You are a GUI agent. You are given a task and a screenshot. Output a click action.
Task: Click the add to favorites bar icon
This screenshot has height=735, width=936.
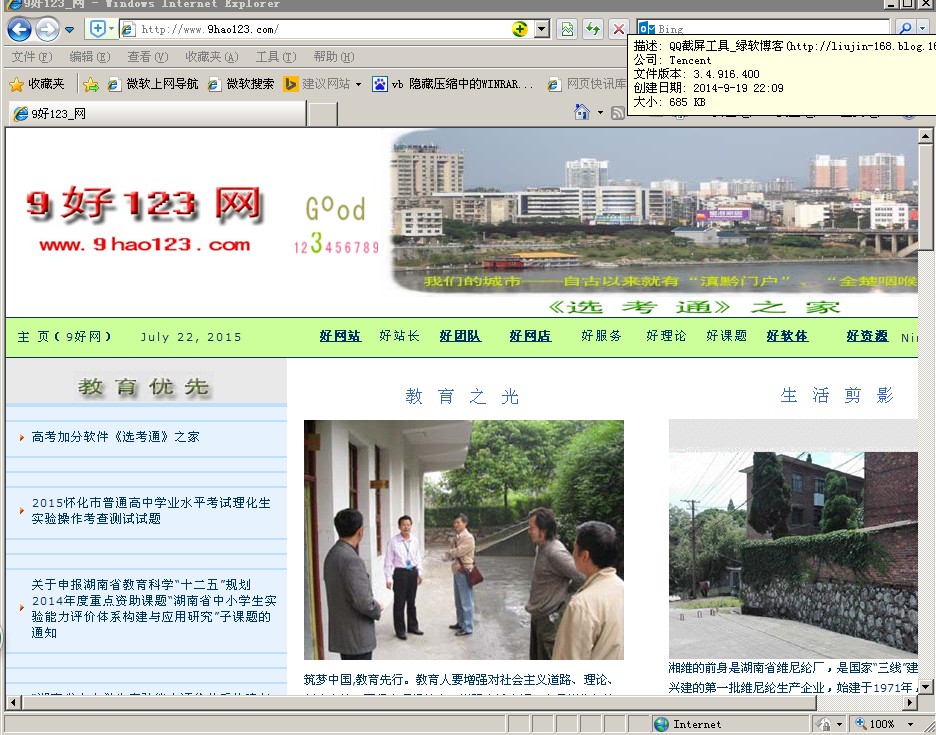tap(91, 84)
